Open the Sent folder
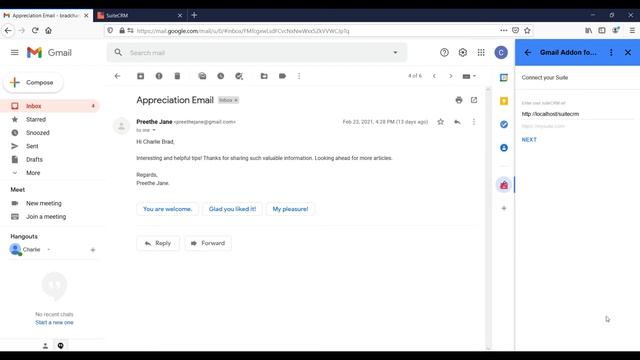Screen dimensions: 640x360 coord(32,146)
